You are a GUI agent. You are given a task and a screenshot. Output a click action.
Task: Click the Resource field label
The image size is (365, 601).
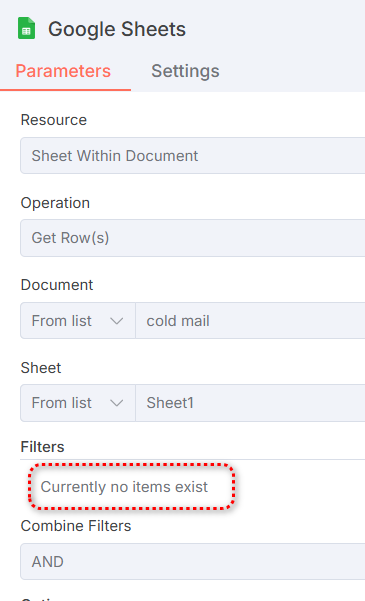(x=54, y=120)
